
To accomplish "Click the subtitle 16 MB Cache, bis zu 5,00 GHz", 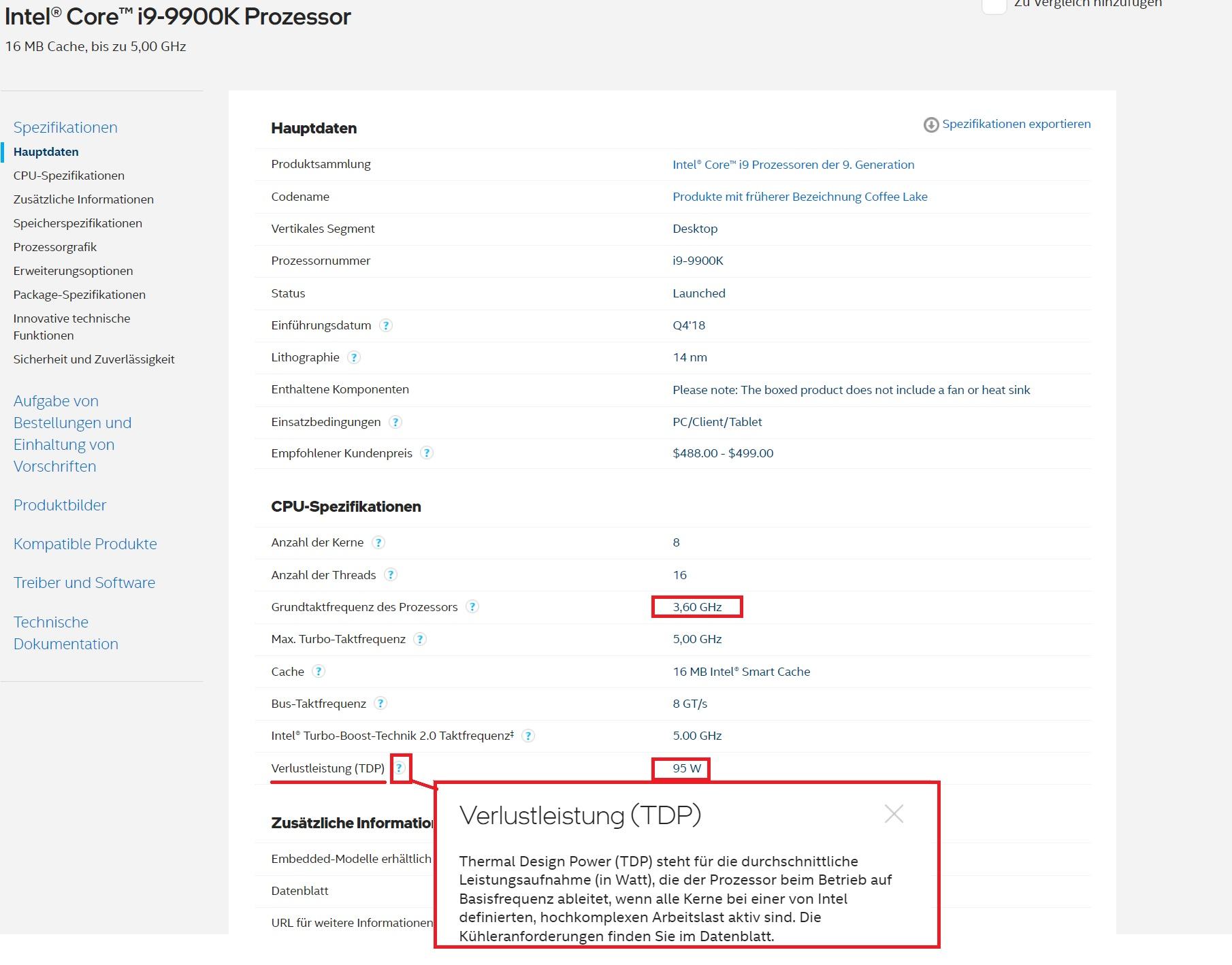I will 95,46.
